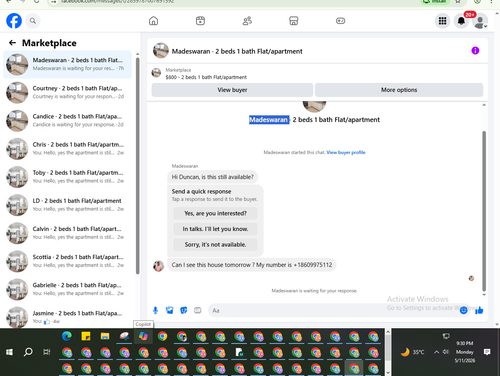Click the chat header listing thumbnail
This screenshot has height=376, width=500.
tap(161, 50)
